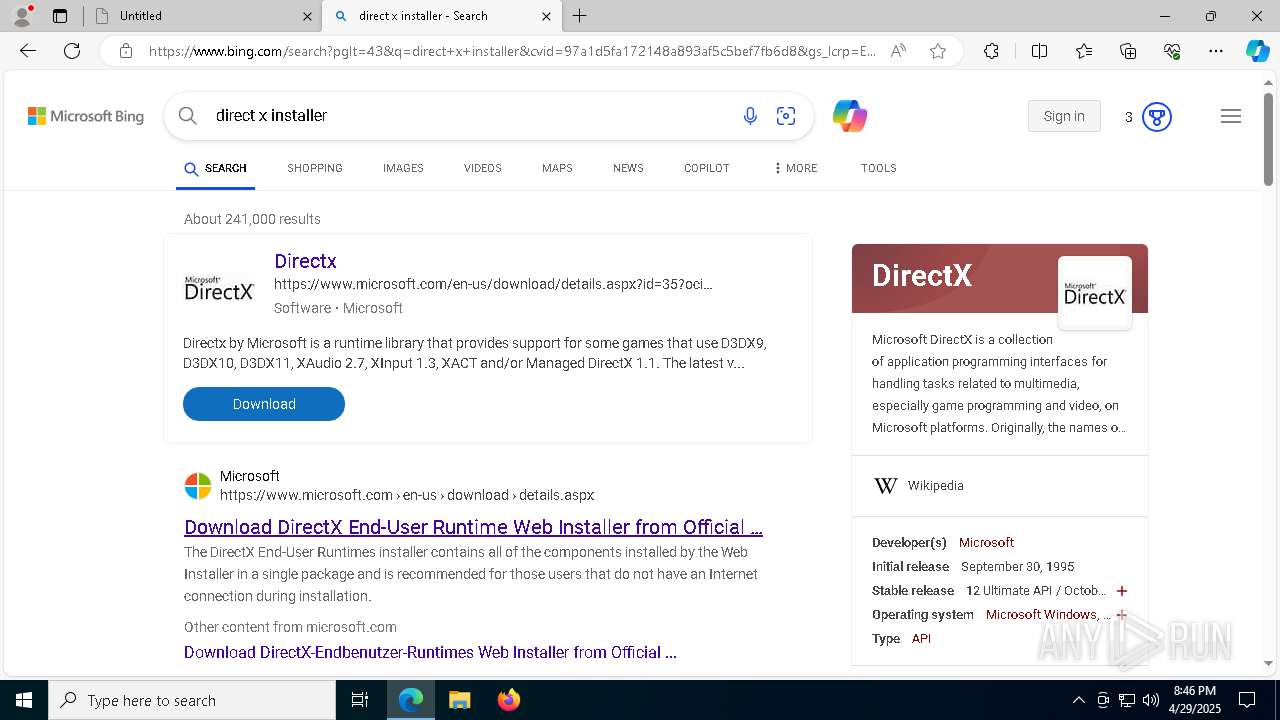This screenshot has height=720, width=1280.
Task: Click the profile avatar icon
Action: coord(22,16)
